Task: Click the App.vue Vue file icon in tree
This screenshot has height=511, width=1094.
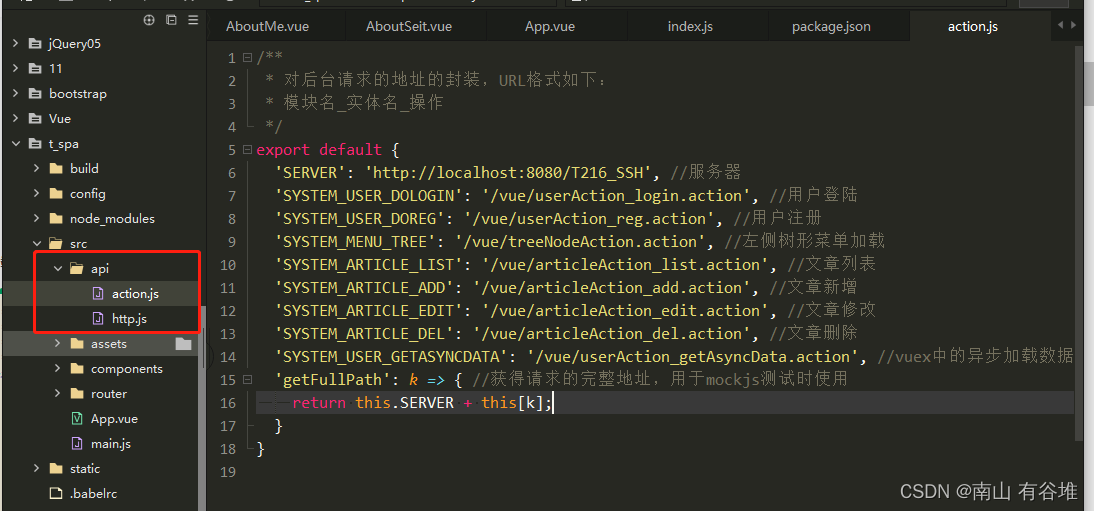Action: click(77, 419)
